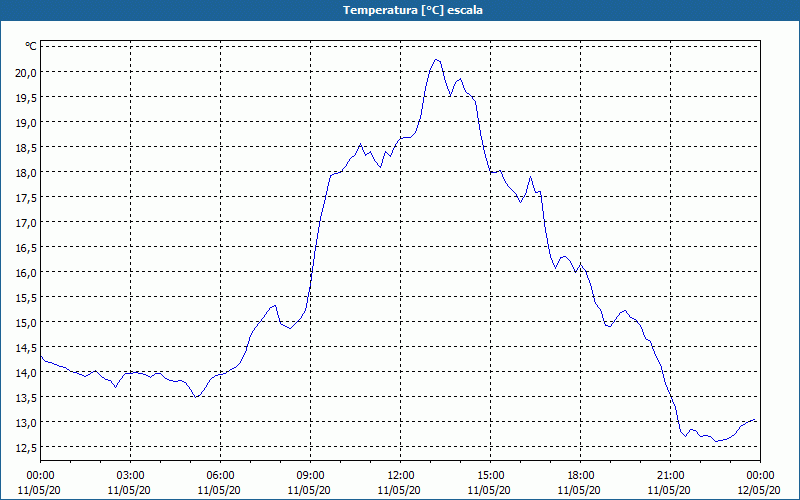Click the 11/05/20 date under 15:00

[x=489, y=490]
